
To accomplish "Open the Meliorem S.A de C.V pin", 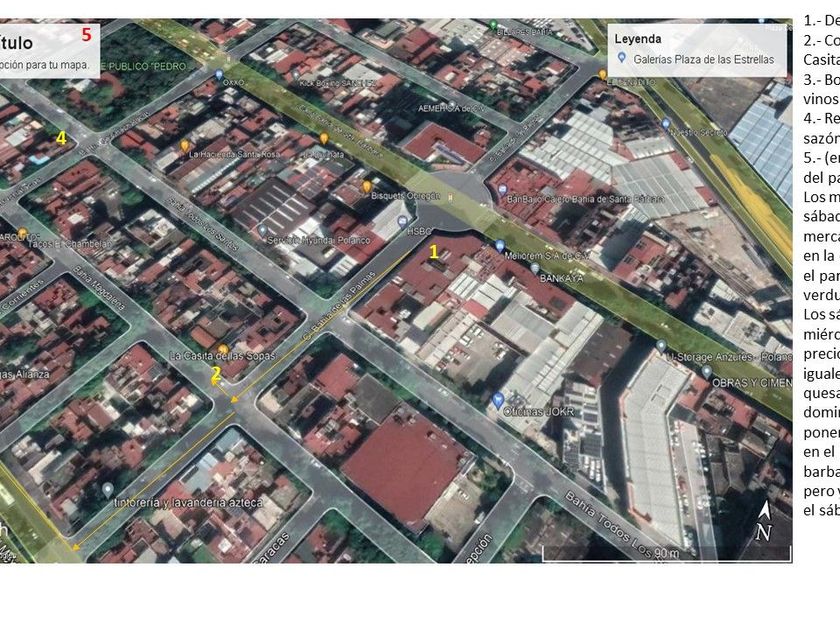I will point(500,246).
